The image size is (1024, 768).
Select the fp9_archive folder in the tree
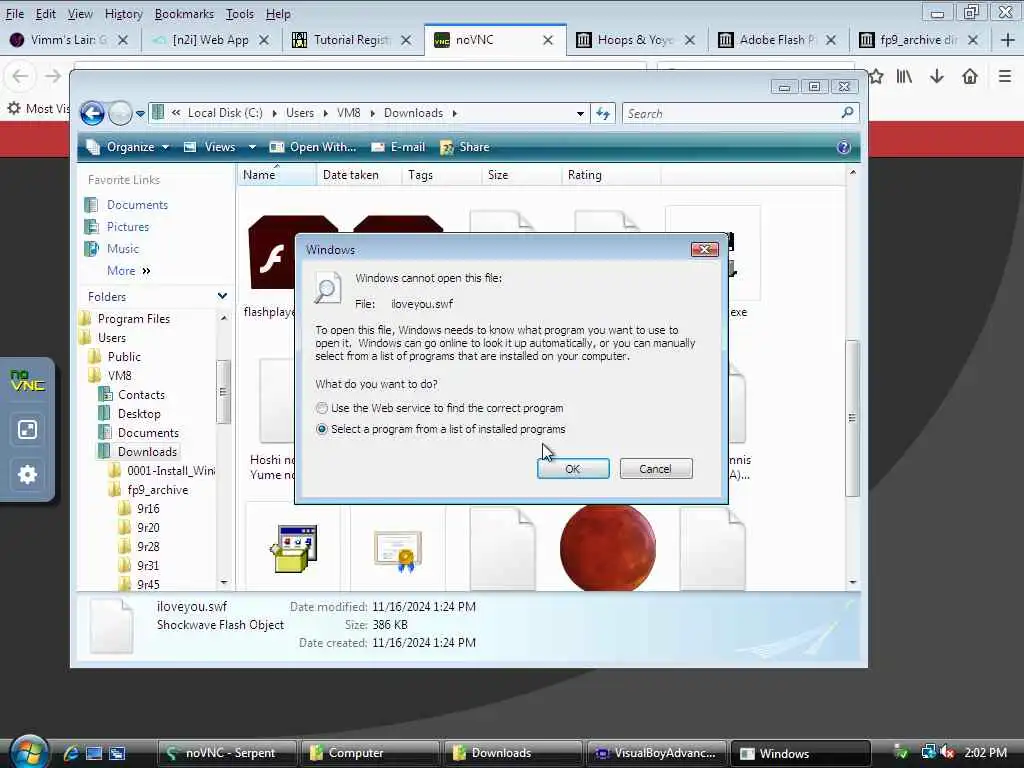tap(157, 490)
